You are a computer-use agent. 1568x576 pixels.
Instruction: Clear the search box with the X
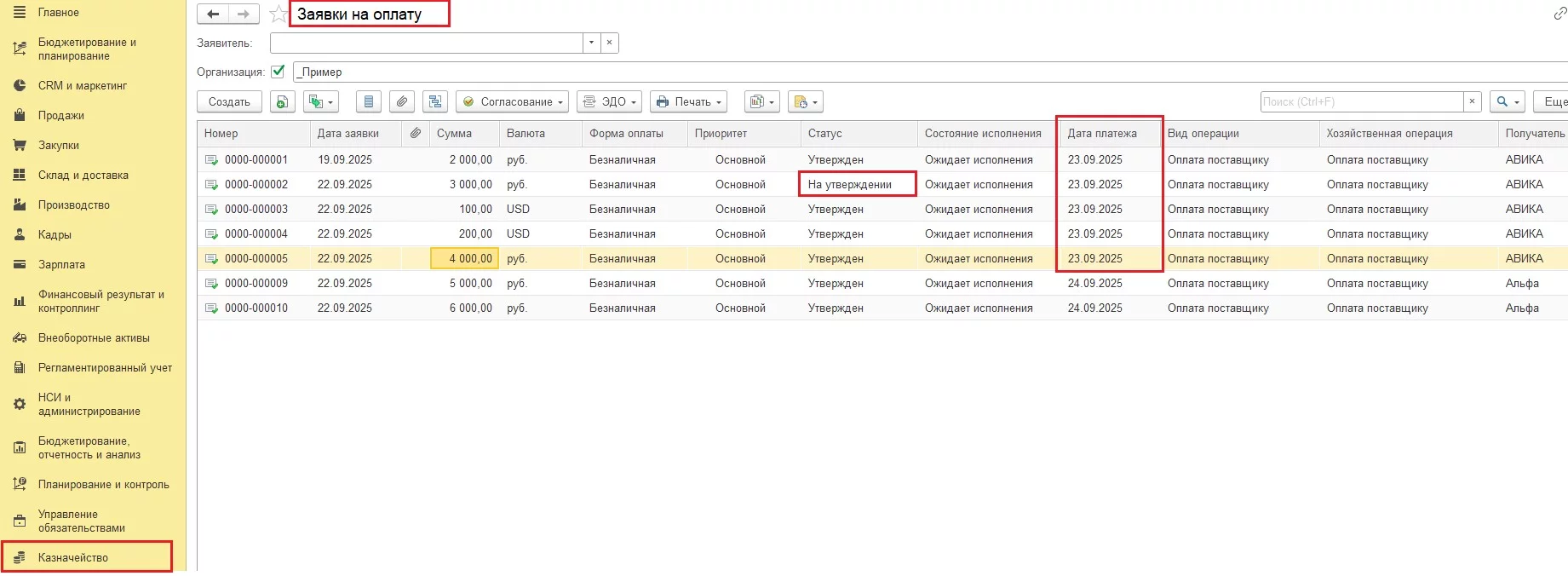[x=1472, y=101]
